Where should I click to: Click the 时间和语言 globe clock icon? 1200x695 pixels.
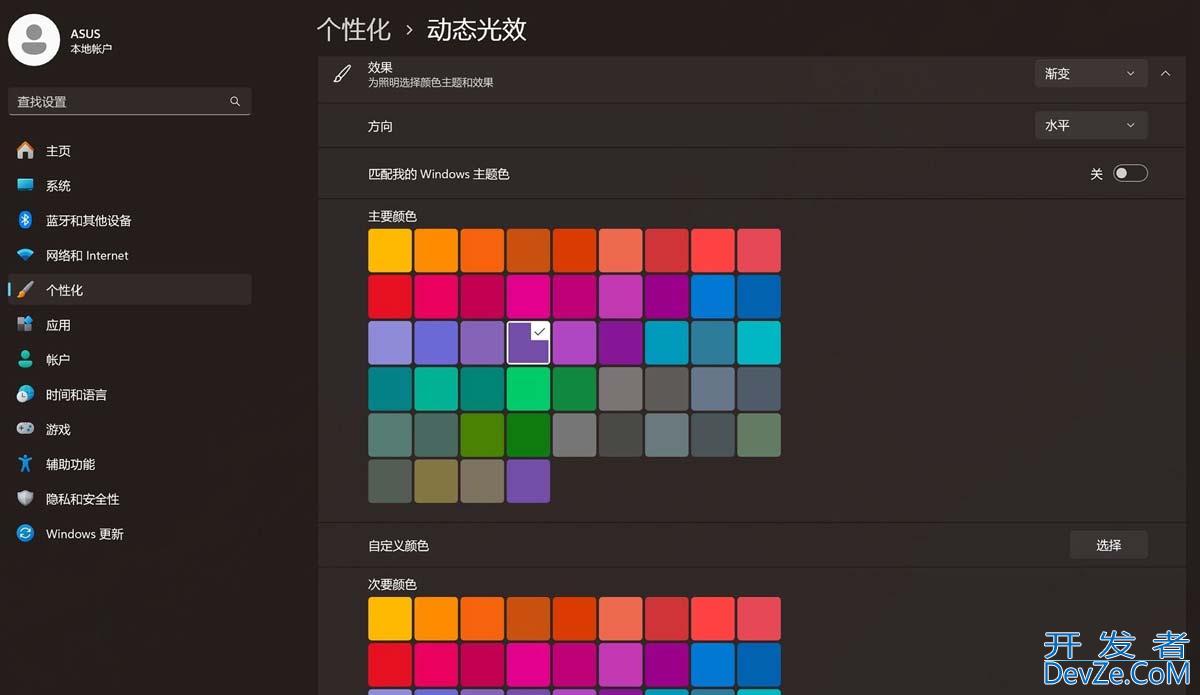click(26, 394)
